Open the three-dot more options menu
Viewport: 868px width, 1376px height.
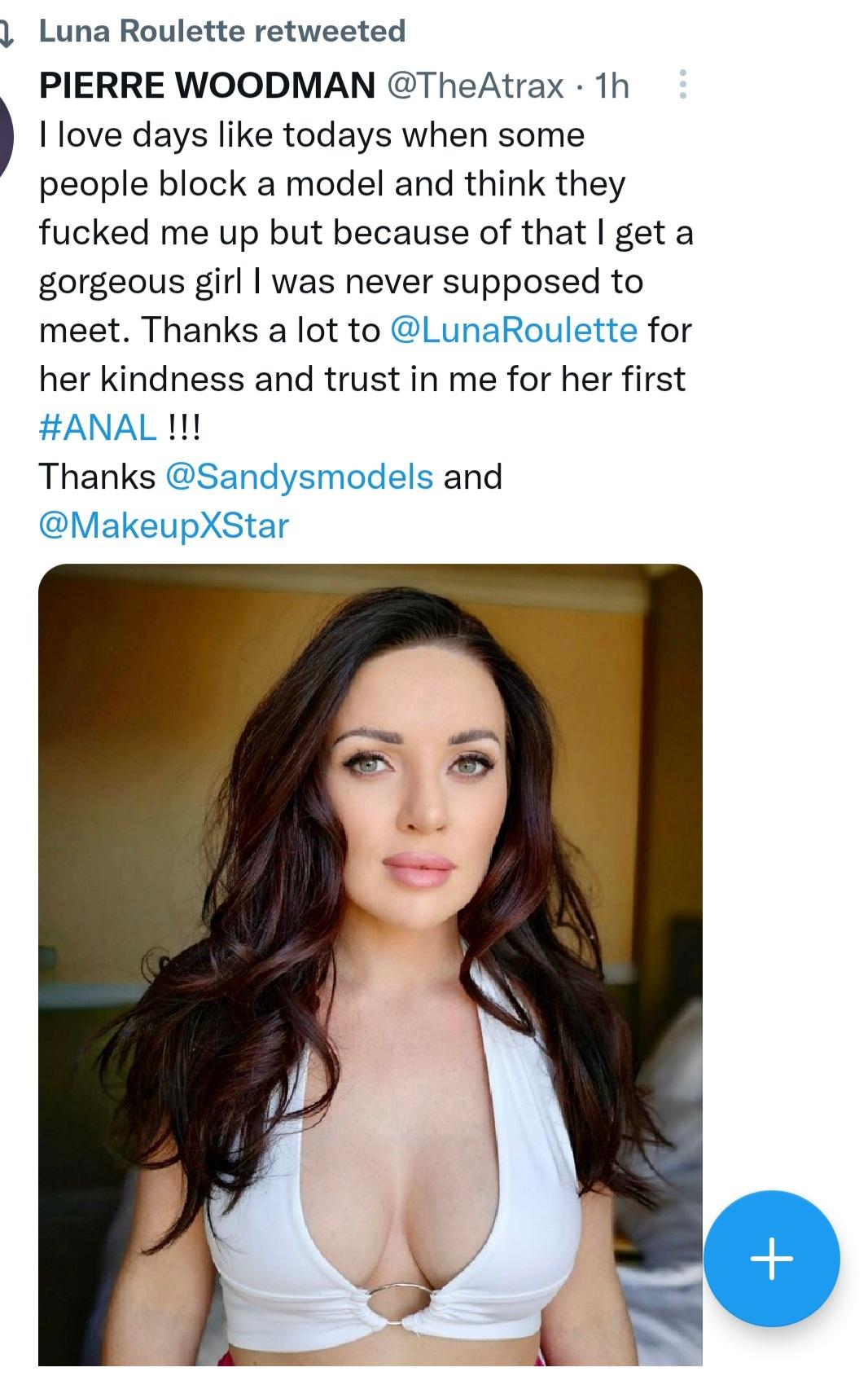click(682, 85)
